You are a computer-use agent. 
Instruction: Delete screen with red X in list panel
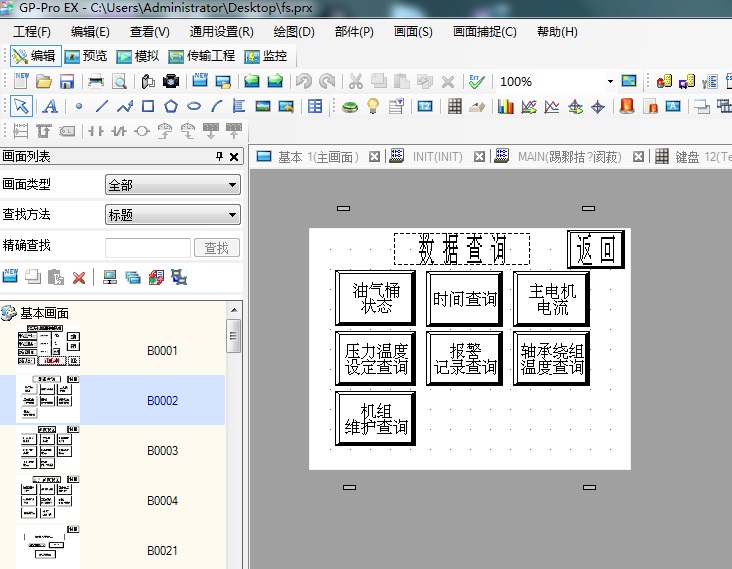click(x=78, y=277)
